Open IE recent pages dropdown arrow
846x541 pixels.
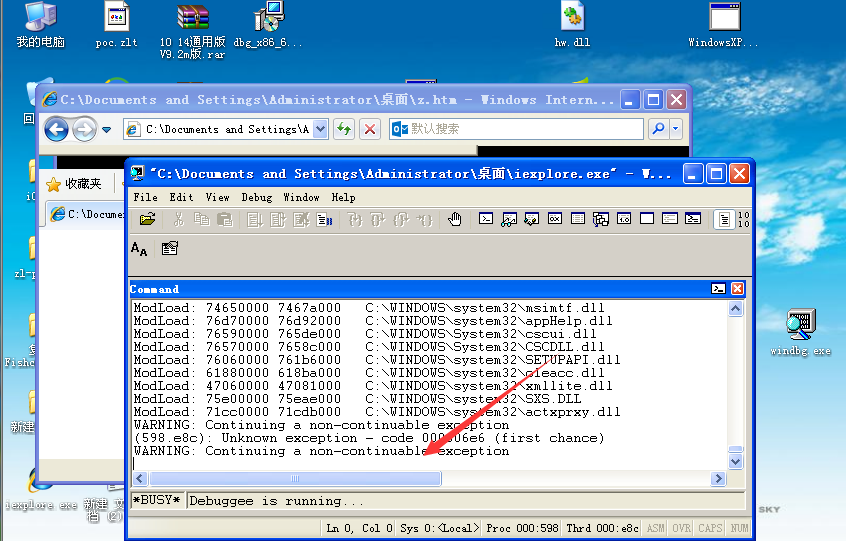(x=106, y=129)
